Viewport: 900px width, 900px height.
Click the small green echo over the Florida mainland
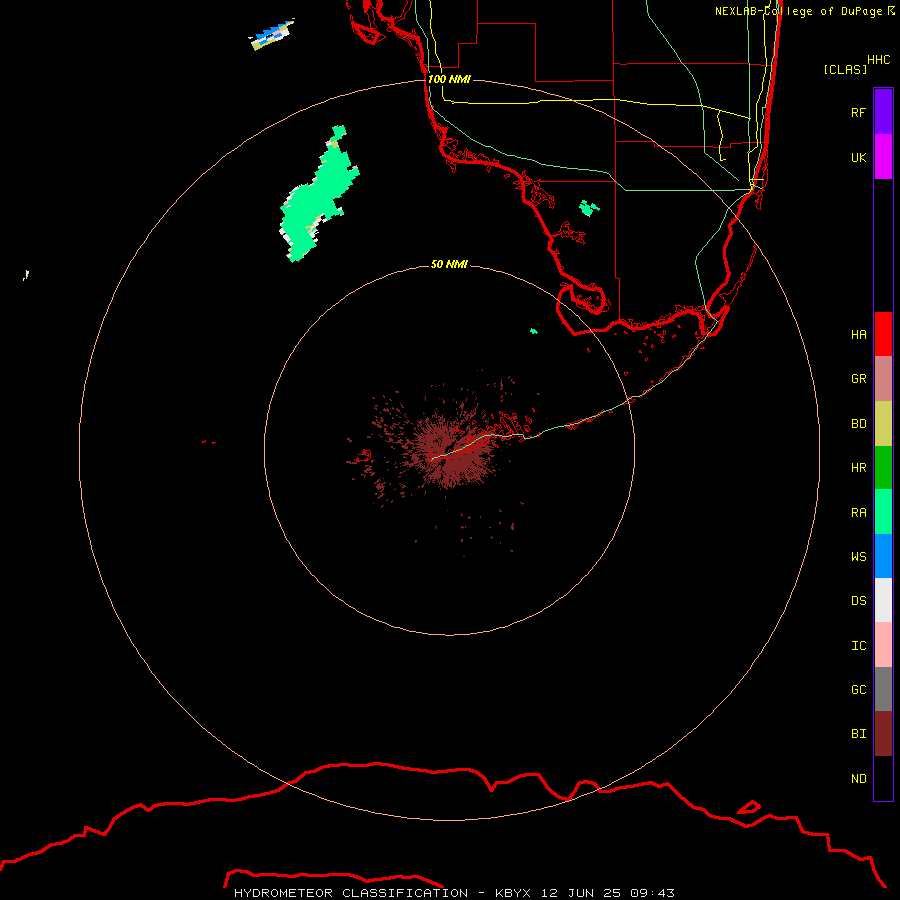tap(588, 208)
